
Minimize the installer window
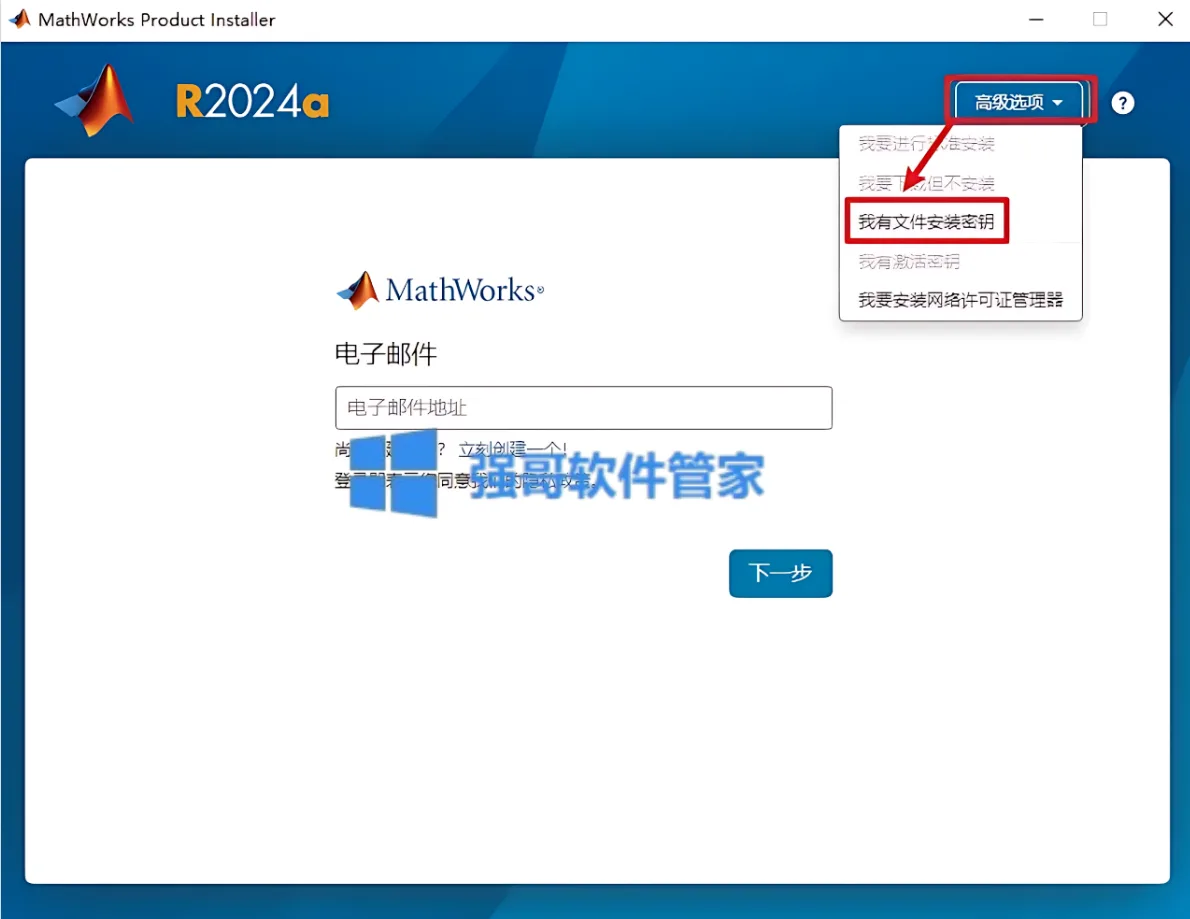coord(1036,20)
